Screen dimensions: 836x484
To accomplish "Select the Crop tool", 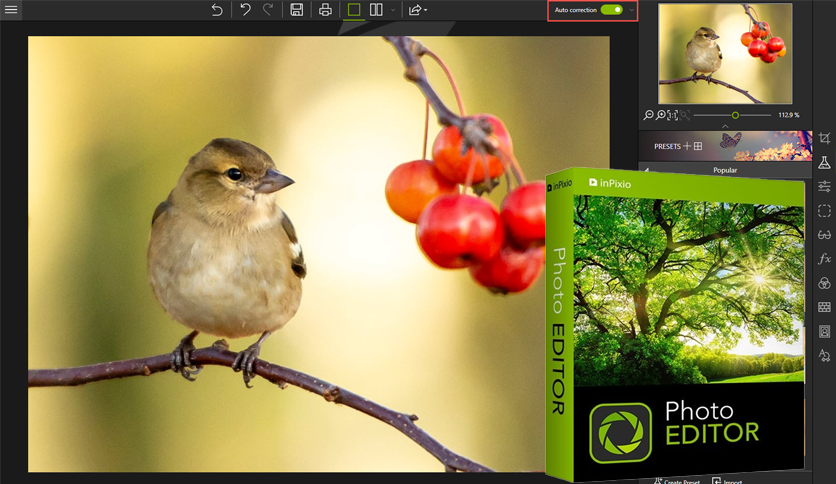I will [x=824, y=138].
